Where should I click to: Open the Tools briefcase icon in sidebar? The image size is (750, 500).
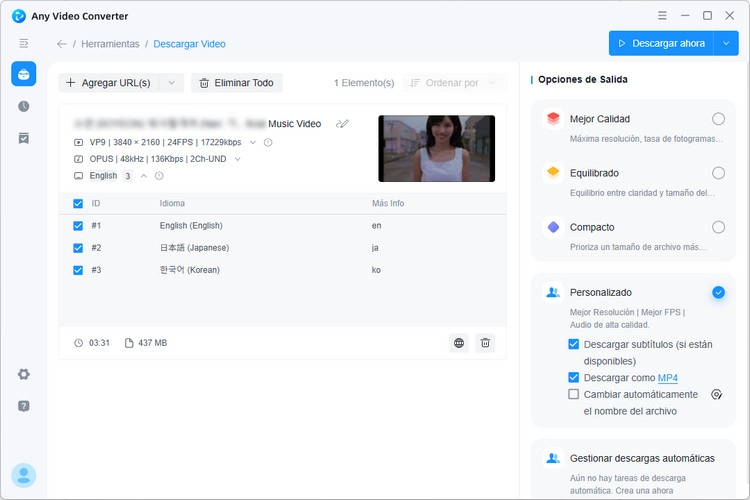point(23,74)
